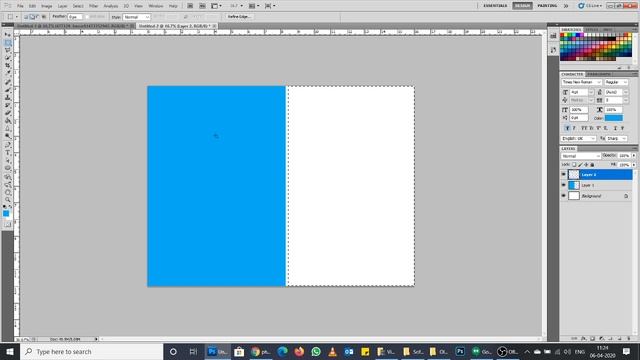The width and height of the screenshot is (640, 360).
Task: Click the Windows taskbar search box
Action: [92, 351]
